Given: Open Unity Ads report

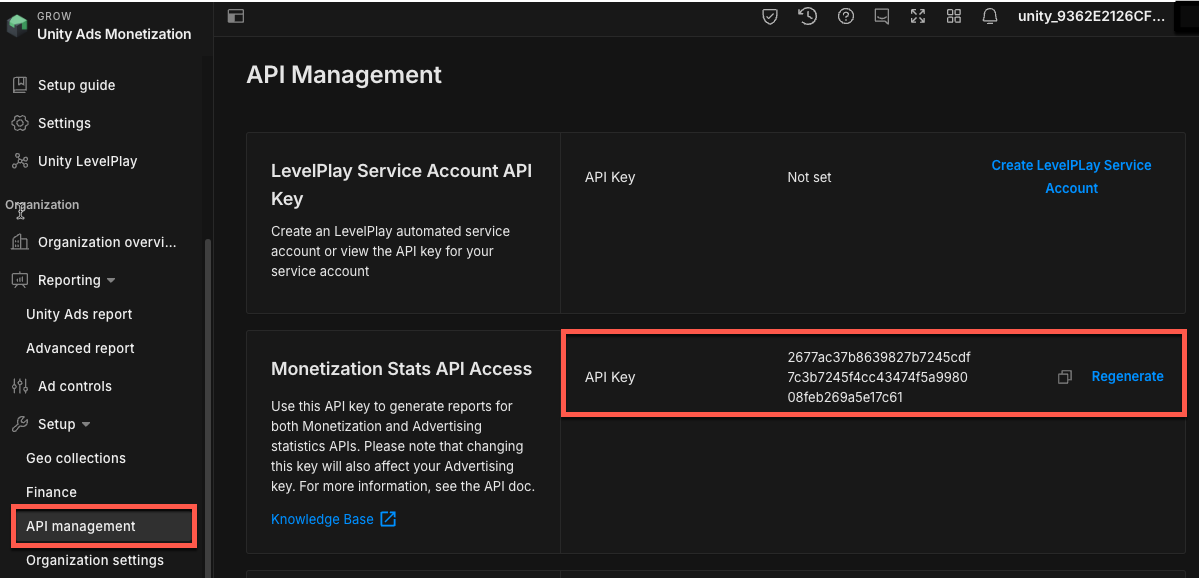Looking at the screenshot, I should [79, 314].
